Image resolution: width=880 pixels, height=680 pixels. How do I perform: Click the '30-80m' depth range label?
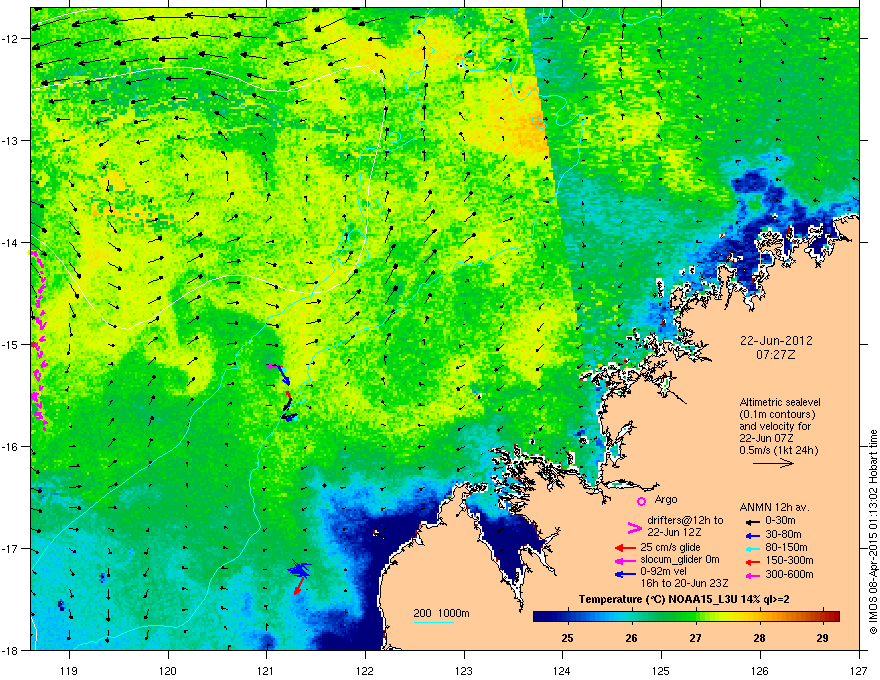coord(783,534)
